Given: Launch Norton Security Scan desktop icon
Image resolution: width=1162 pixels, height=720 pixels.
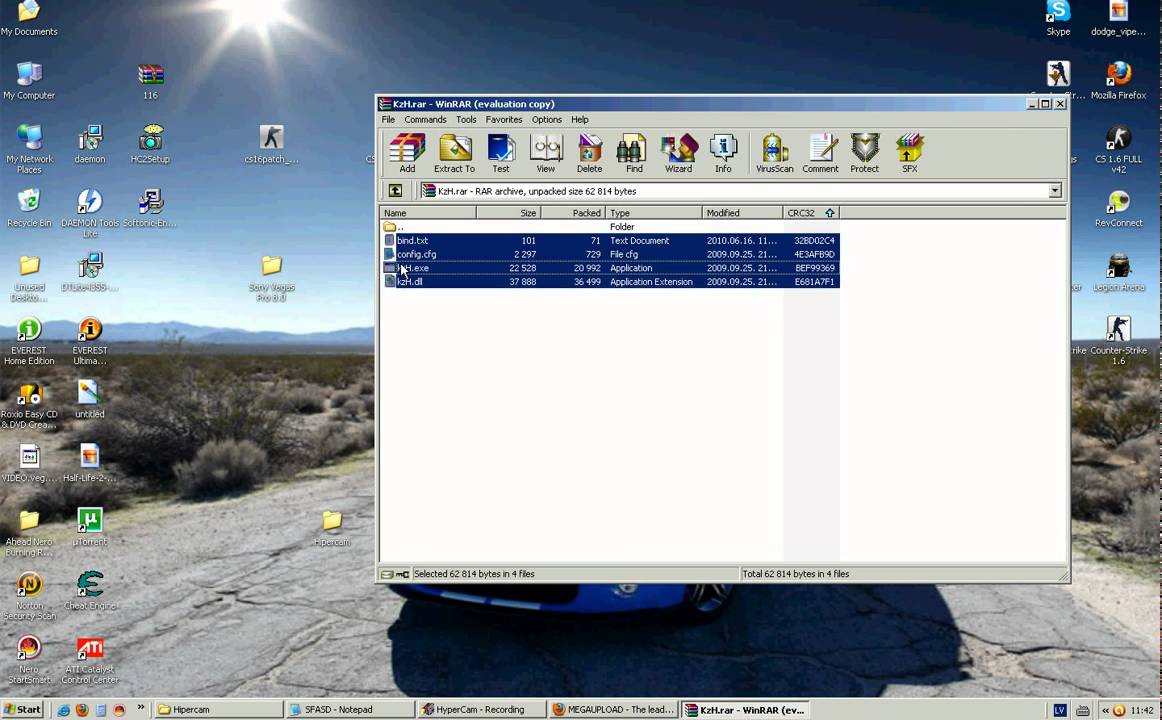Looking at the screenshot, I should click(x=29, y=596).
